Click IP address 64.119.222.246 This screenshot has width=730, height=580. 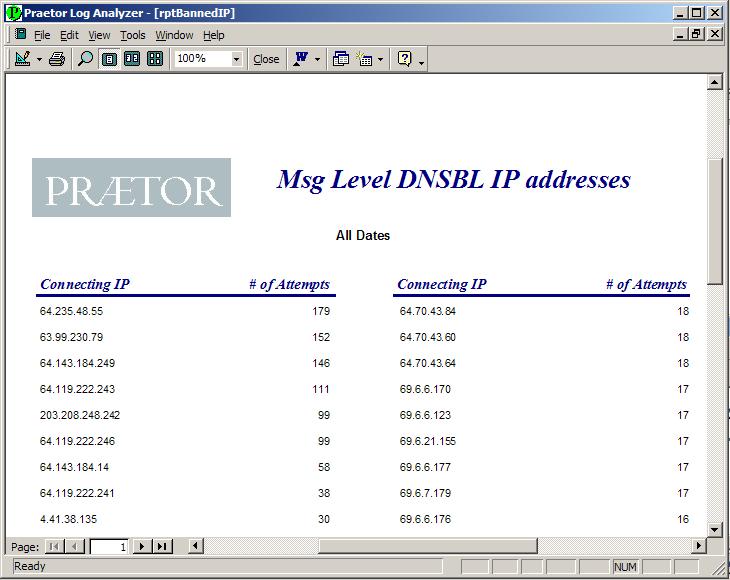coord(77,441)
